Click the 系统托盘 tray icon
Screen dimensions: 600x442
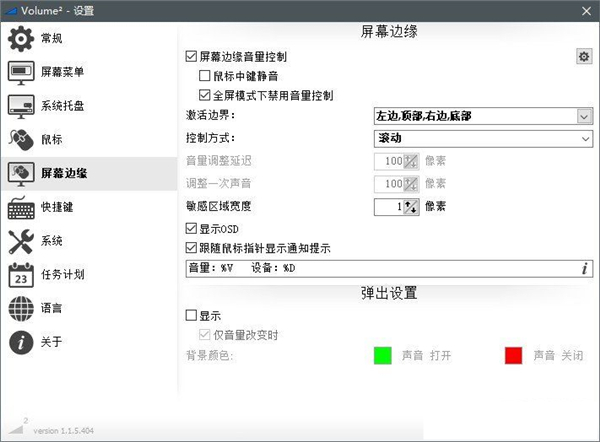pyautogui.click(x=21, y=106)
